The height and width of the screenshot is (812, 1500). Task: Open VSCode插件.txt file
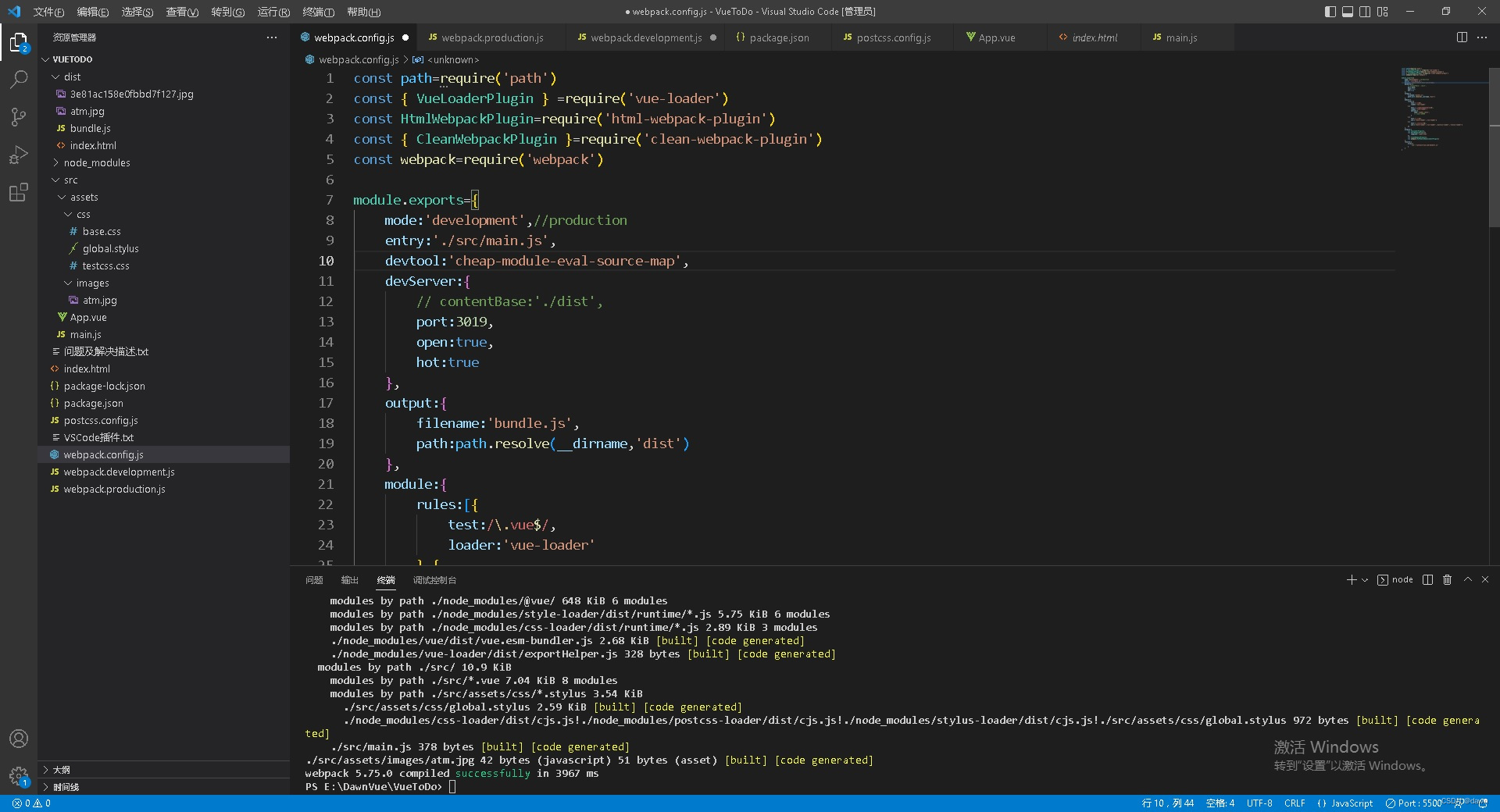pyautogui.click(x=164, y=437)
